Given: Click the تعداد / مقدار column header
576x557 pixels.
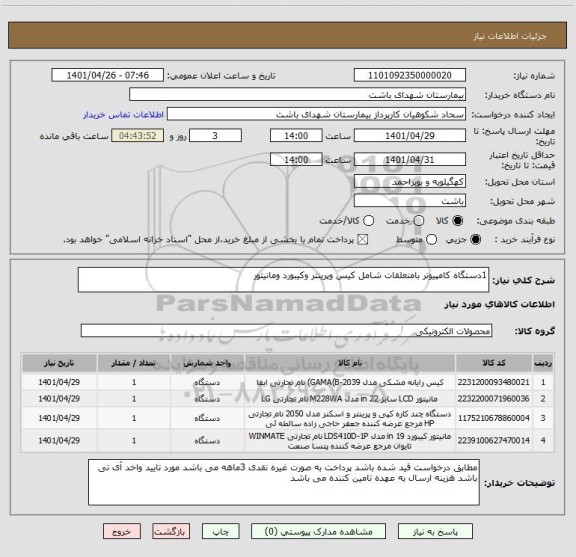Looking at the screenshot, I should coord(134,363).
